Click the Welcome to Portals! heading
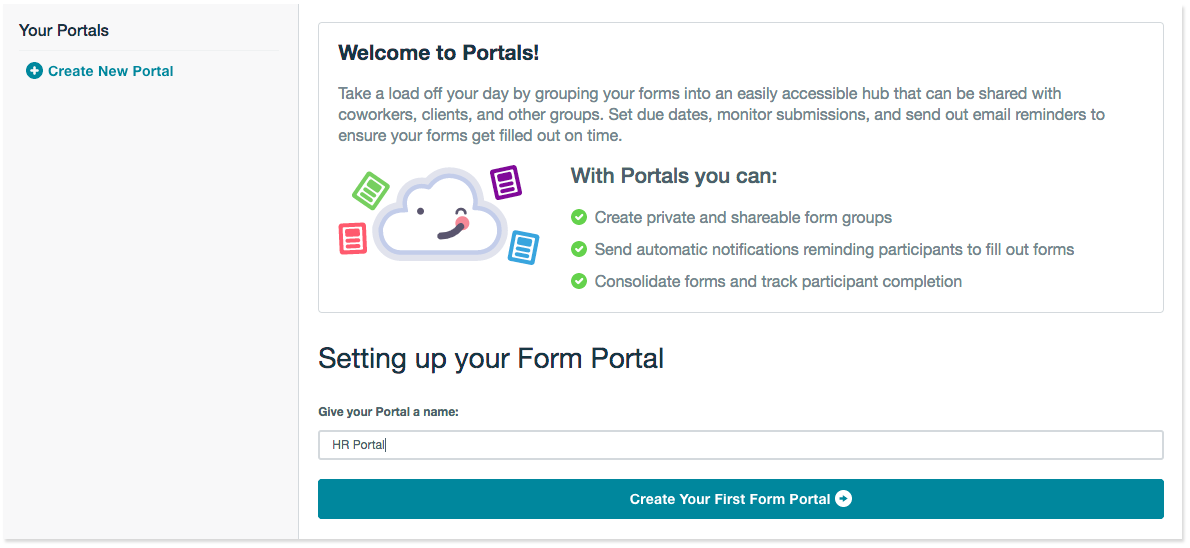 [x=439, y=53]
